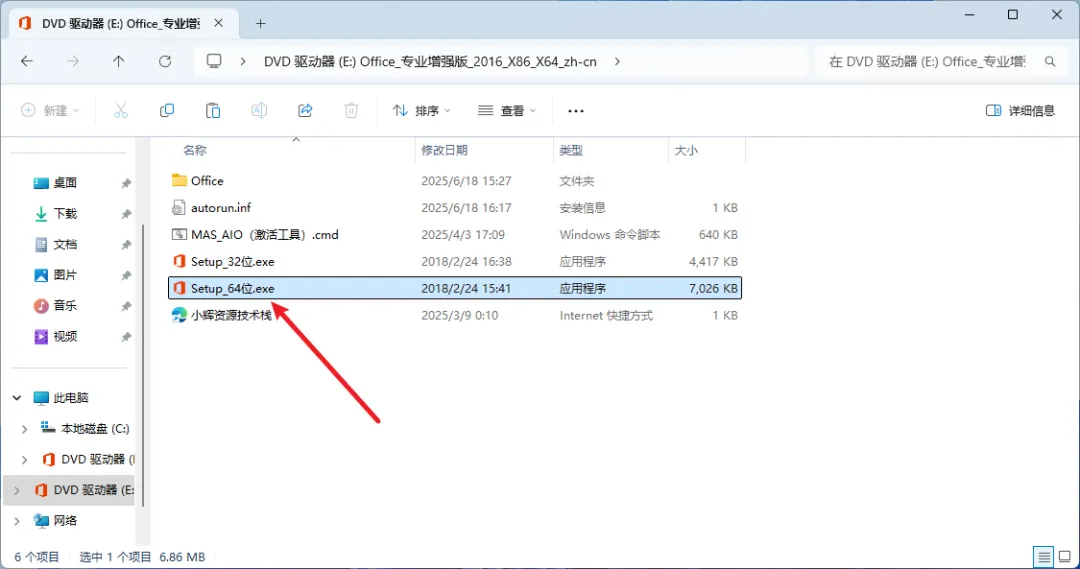Select the 小辉资源技术栈 shortcut icon
Image resolution: width=1080 pixels, height=569 pixels.
179,315
